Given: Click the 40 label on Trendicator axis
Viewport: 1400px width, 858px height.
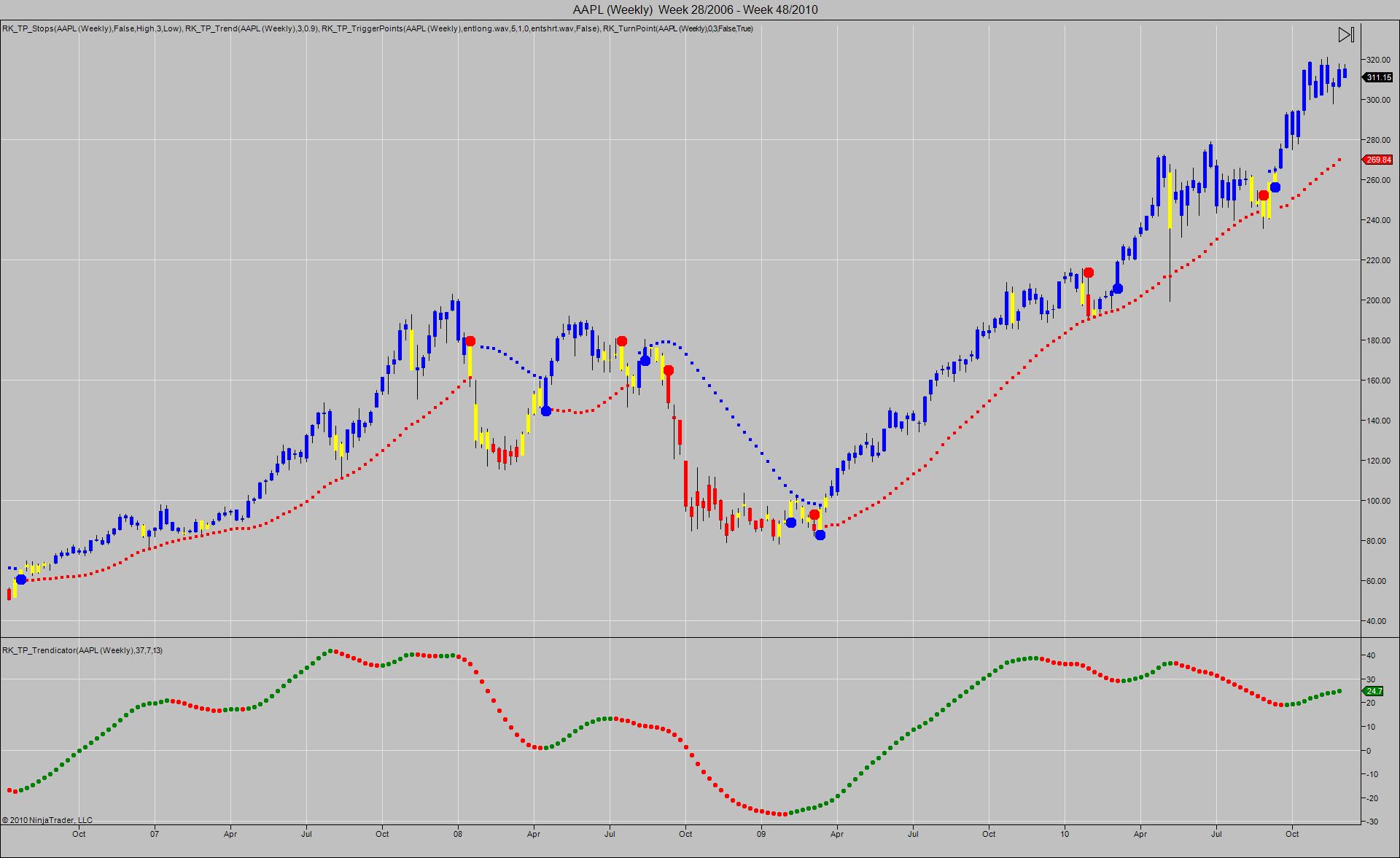Looking at the screenshot, I should 1371,656.
